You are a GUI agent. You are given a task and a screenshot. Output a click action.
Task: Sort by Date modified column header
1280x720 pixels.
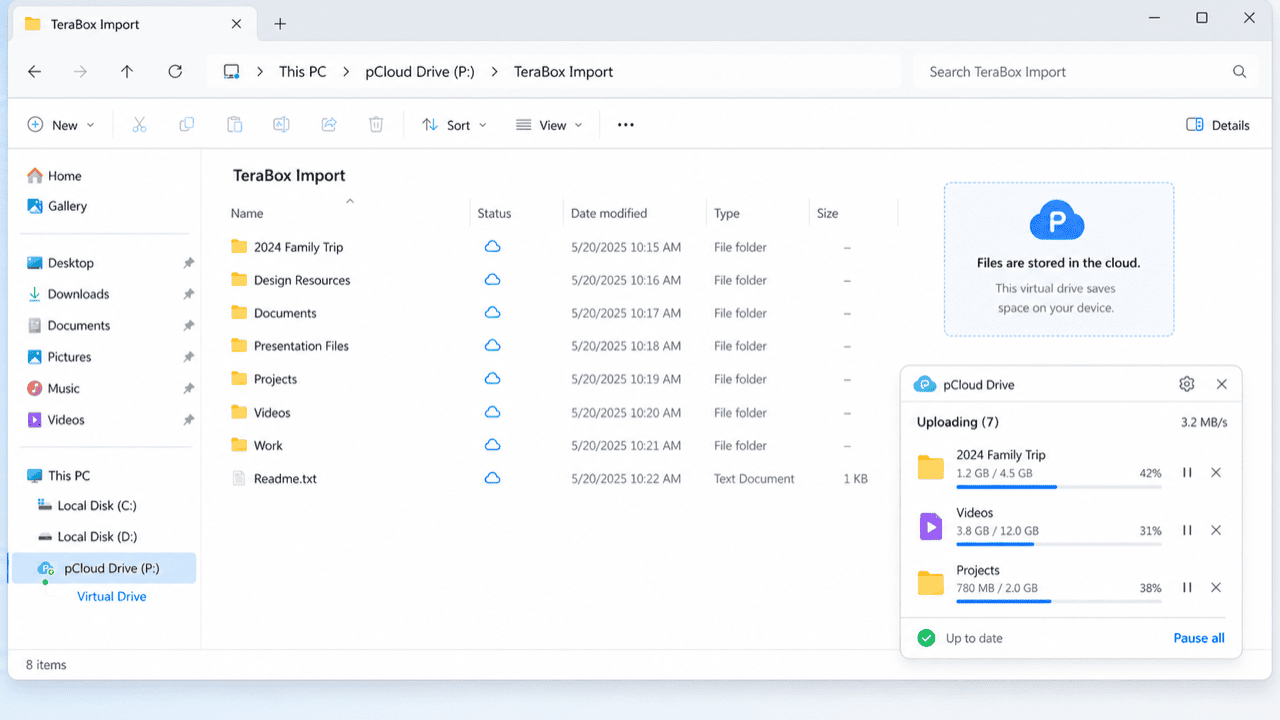click(x=609, y=213)
